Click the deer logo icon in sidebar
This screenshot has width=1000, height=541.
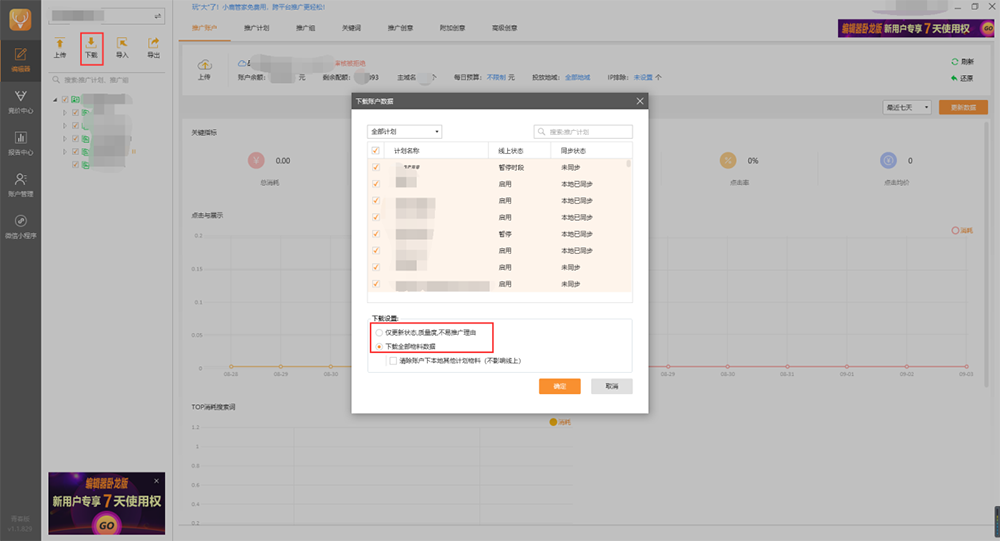tap(20, 20)
